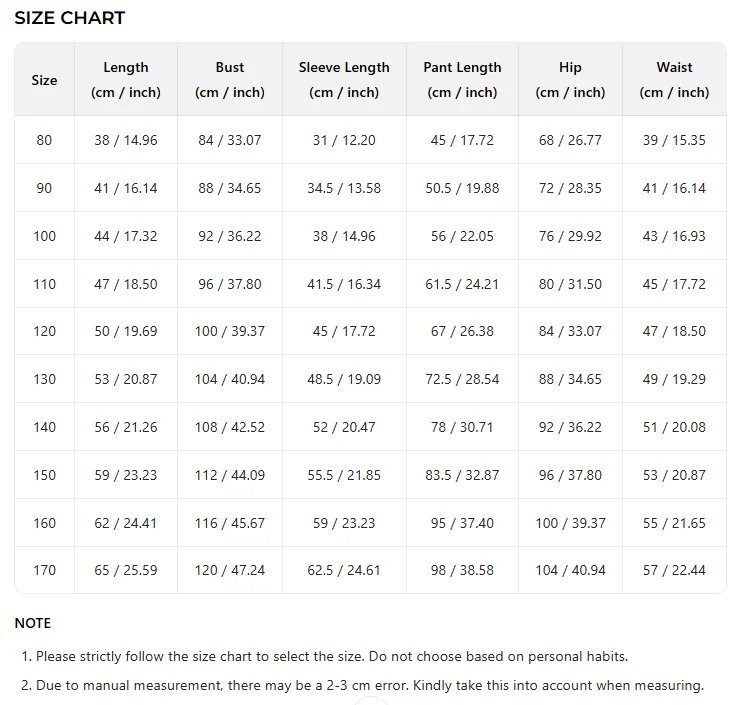Select the waist value 57 / 22.44
Image resolution: width=743 pixels, height=705 pixels.
(674, 570)
